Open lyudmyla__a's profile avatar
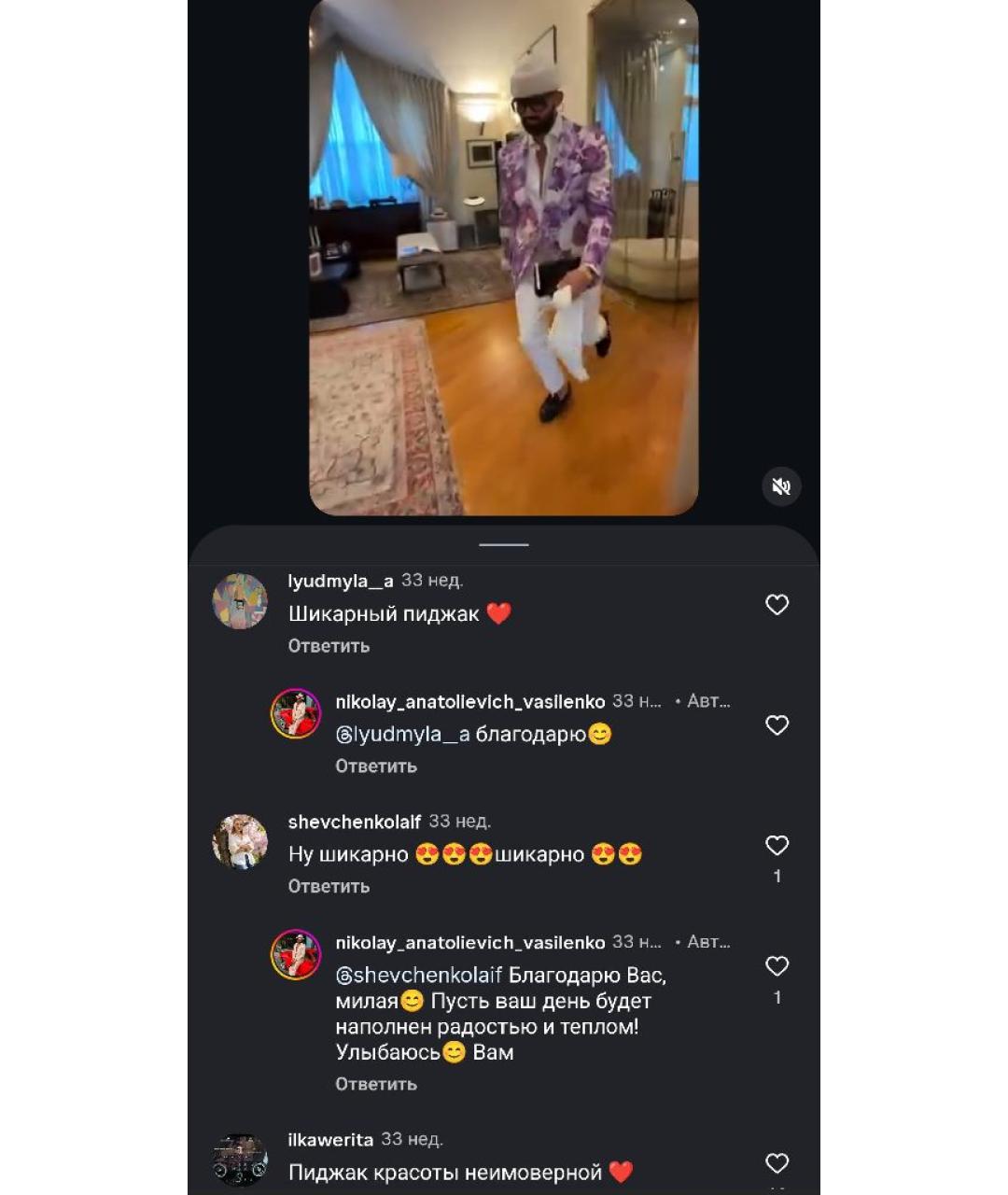This screenshot has height=1195, width=1008. tap(240, 601)
